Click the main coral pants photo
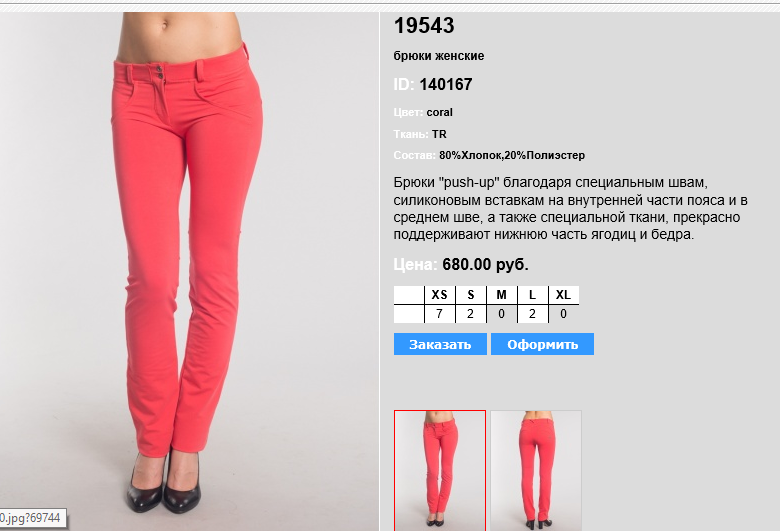 [189, 271]
